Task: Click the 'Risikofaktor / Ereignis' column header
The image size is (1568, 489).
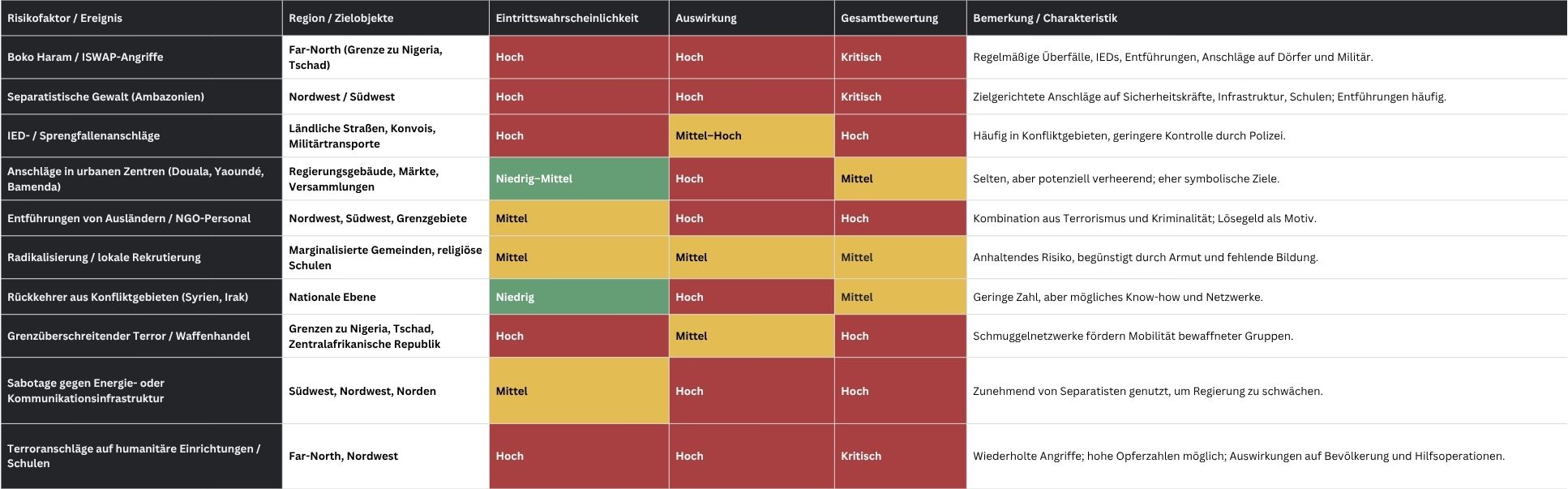Action: (65, 18)
